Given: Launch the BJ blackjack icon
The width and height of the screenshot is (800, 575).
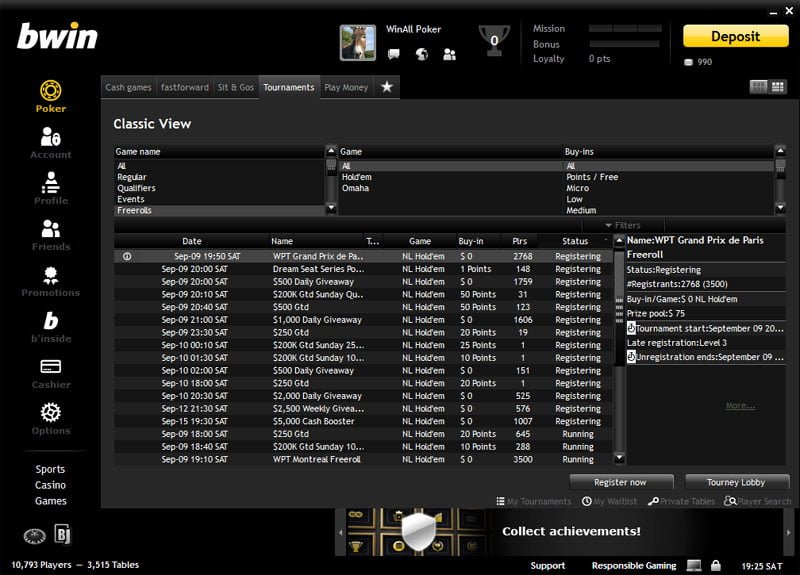Looking at the screenshot, I should [x=62, y=534].
